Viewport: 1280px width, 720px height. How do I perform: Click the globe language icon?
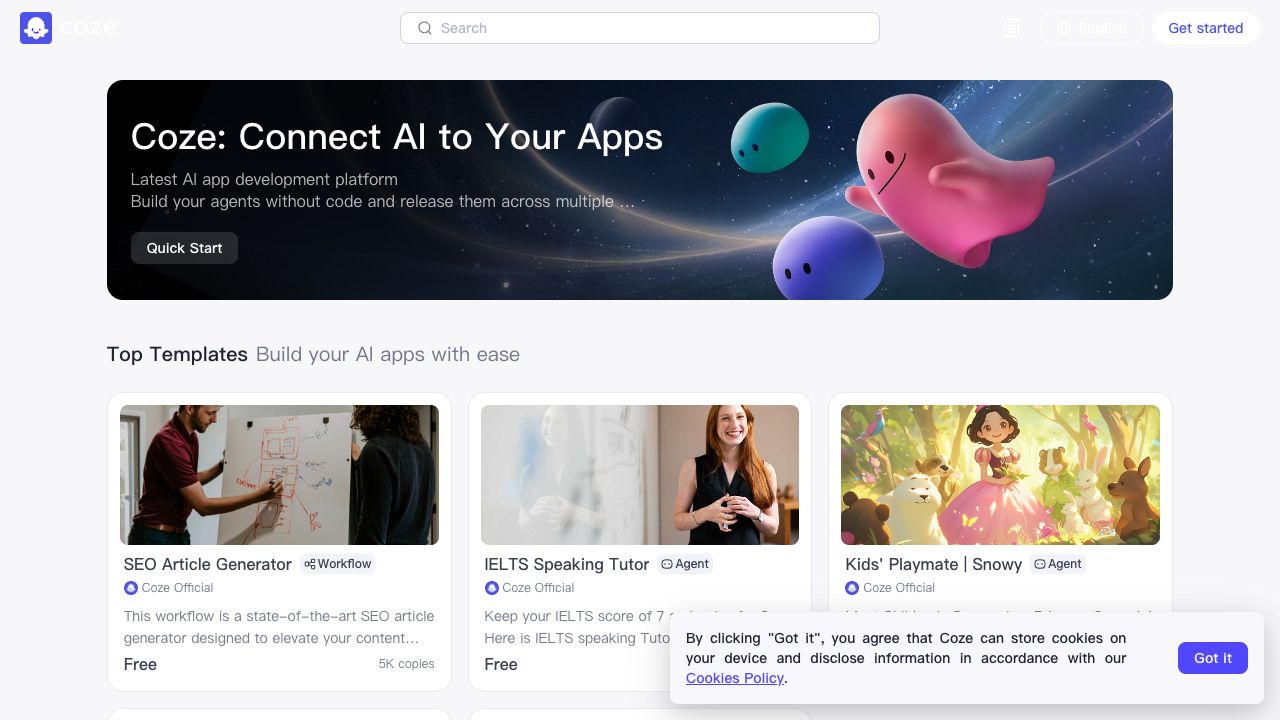point(1064,28)
